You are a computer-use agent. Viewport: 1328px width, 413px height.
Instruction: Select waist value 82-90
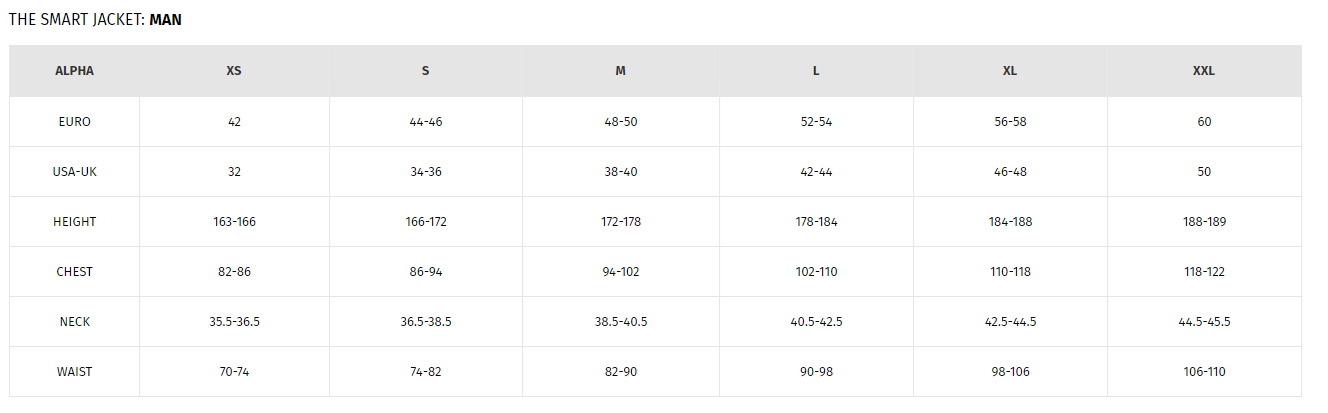[620, 371]
